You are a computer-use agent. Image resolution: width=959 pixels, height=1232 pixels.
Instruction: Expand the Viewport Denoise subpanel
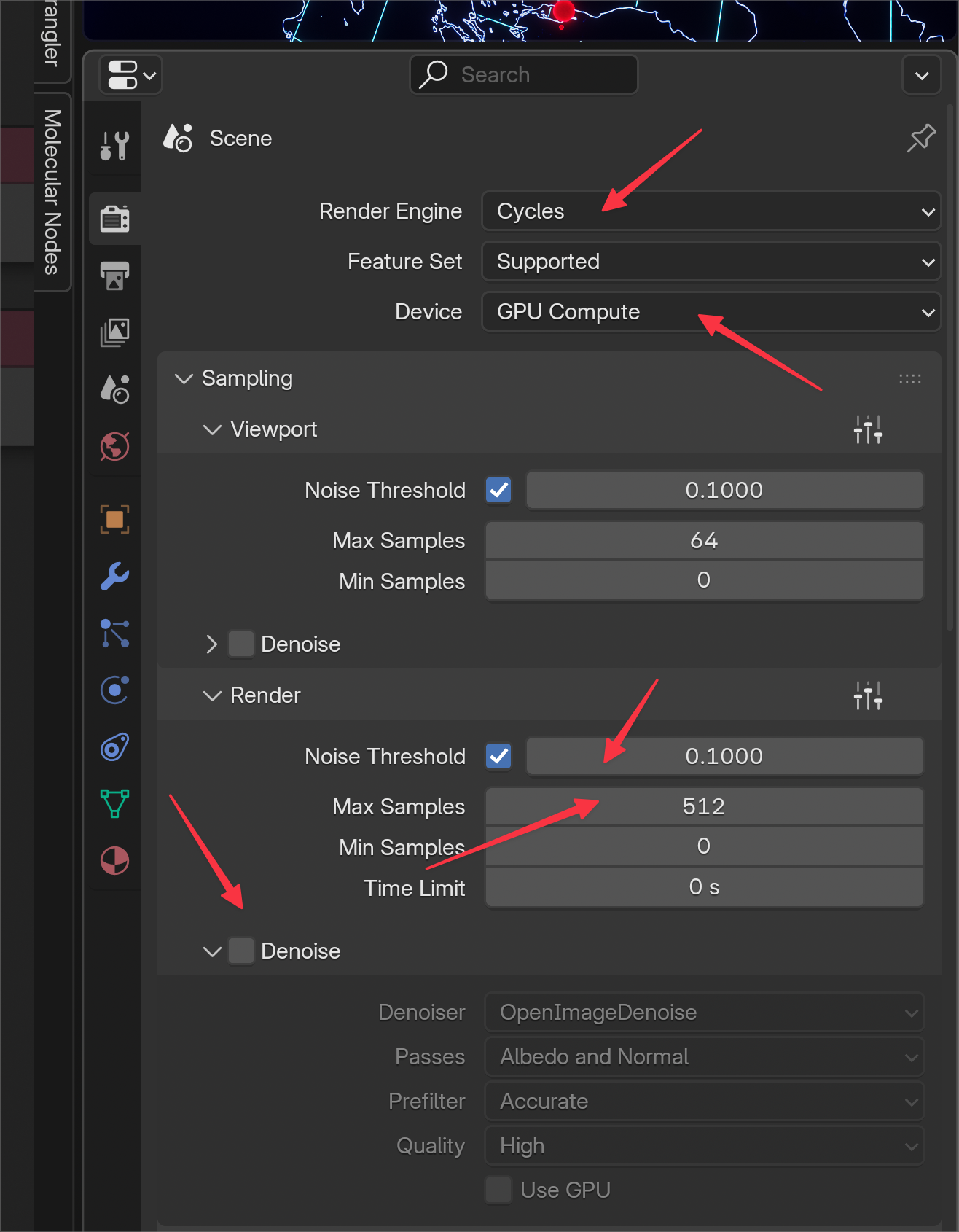click(x=212, y=644)
